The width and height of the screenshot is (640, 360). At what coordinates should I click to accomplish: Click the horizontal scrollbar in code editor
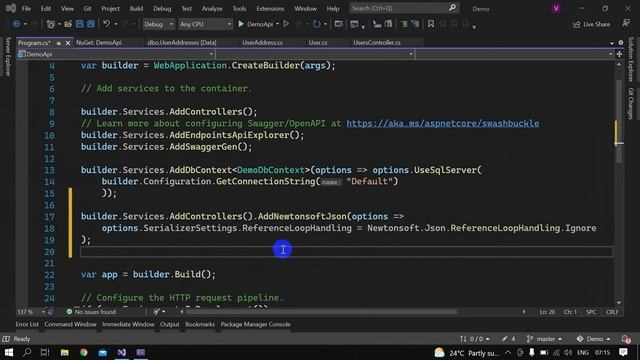[x=321, y=312]
